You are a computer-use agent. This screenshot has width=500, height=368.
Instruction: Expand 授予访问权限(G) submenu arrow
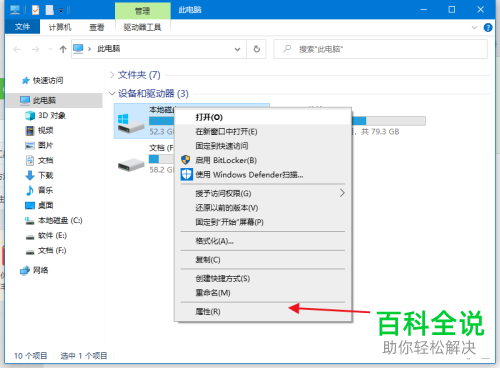pyautogui.click(x=342, y=193)
